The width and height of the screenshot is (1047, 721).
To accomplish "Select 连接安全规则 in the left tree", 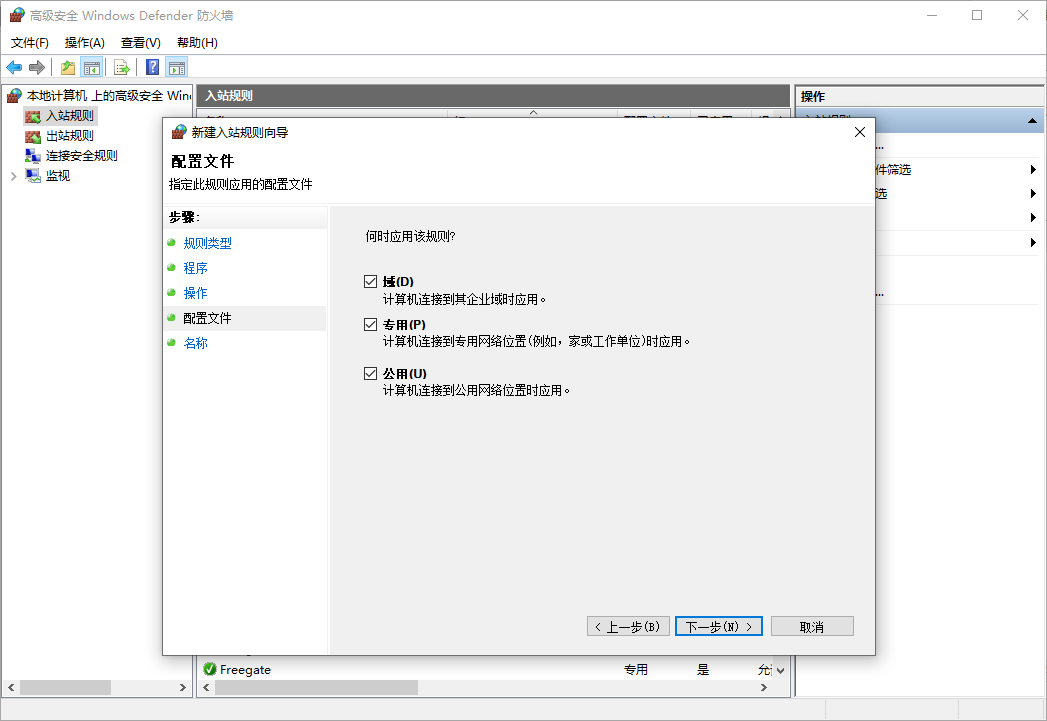I will click(x=81, y=156).
